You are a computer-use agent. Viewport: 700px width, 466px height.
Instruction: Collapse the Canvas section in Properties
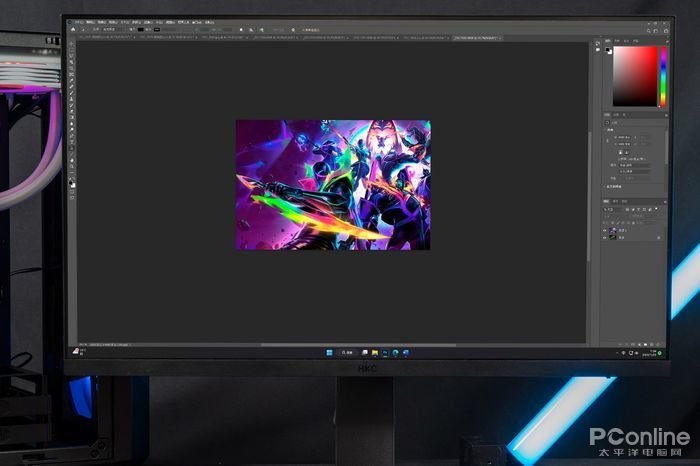coord(604,130)
